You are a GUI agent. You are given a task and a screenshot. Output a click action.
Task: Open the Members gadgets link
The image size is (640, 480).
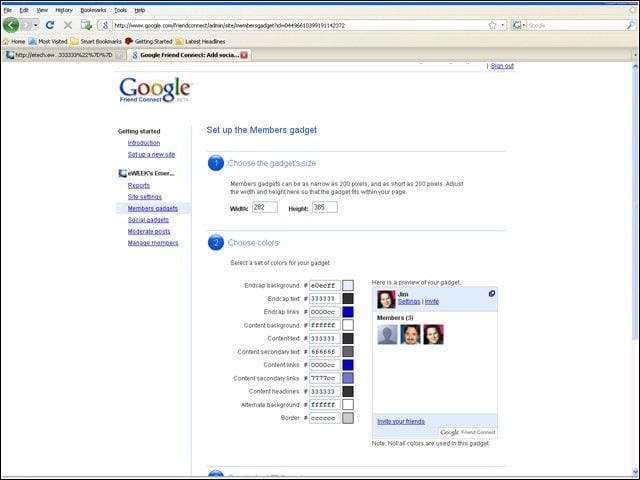[x=153, y=208]
